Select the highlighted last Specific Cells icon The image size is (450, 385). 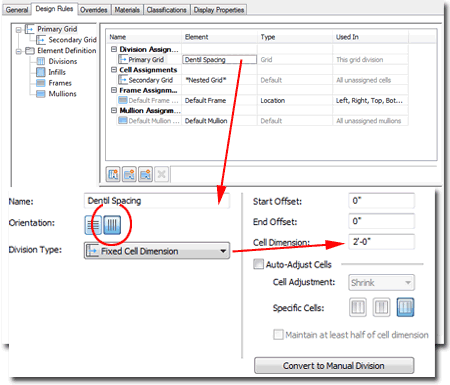pos(405,307)
